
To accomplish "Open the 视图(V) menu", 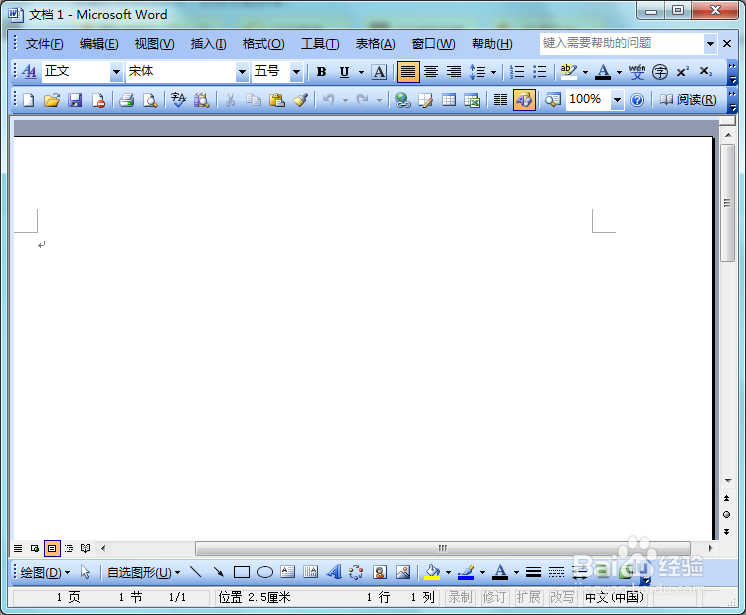I will 154,44.
